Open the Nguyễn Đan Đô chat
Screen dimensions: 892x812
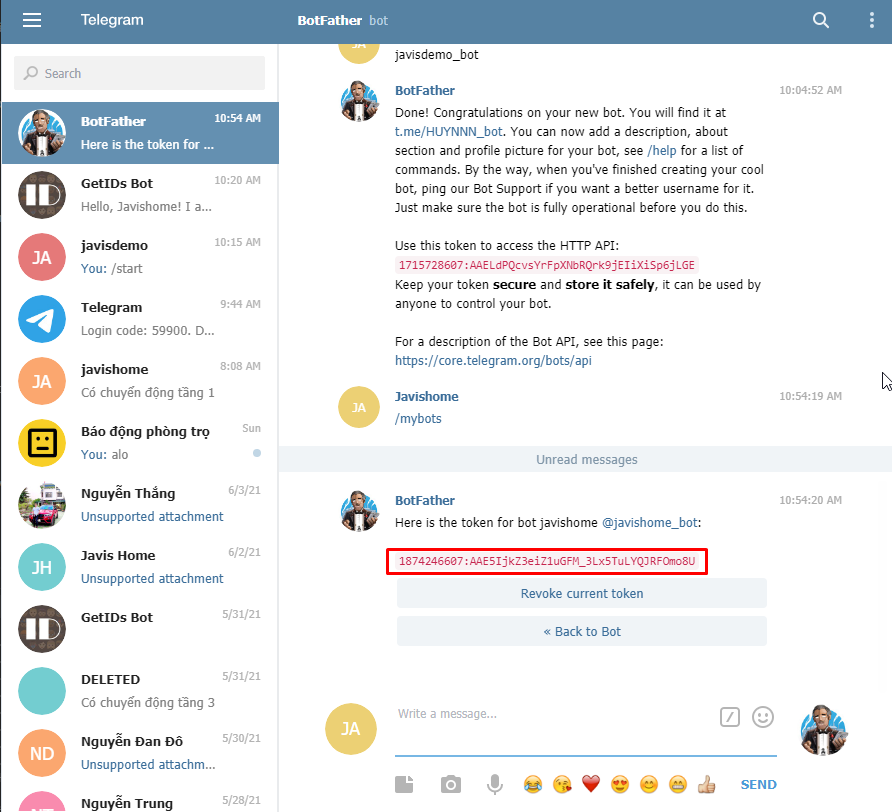[140, 753]
